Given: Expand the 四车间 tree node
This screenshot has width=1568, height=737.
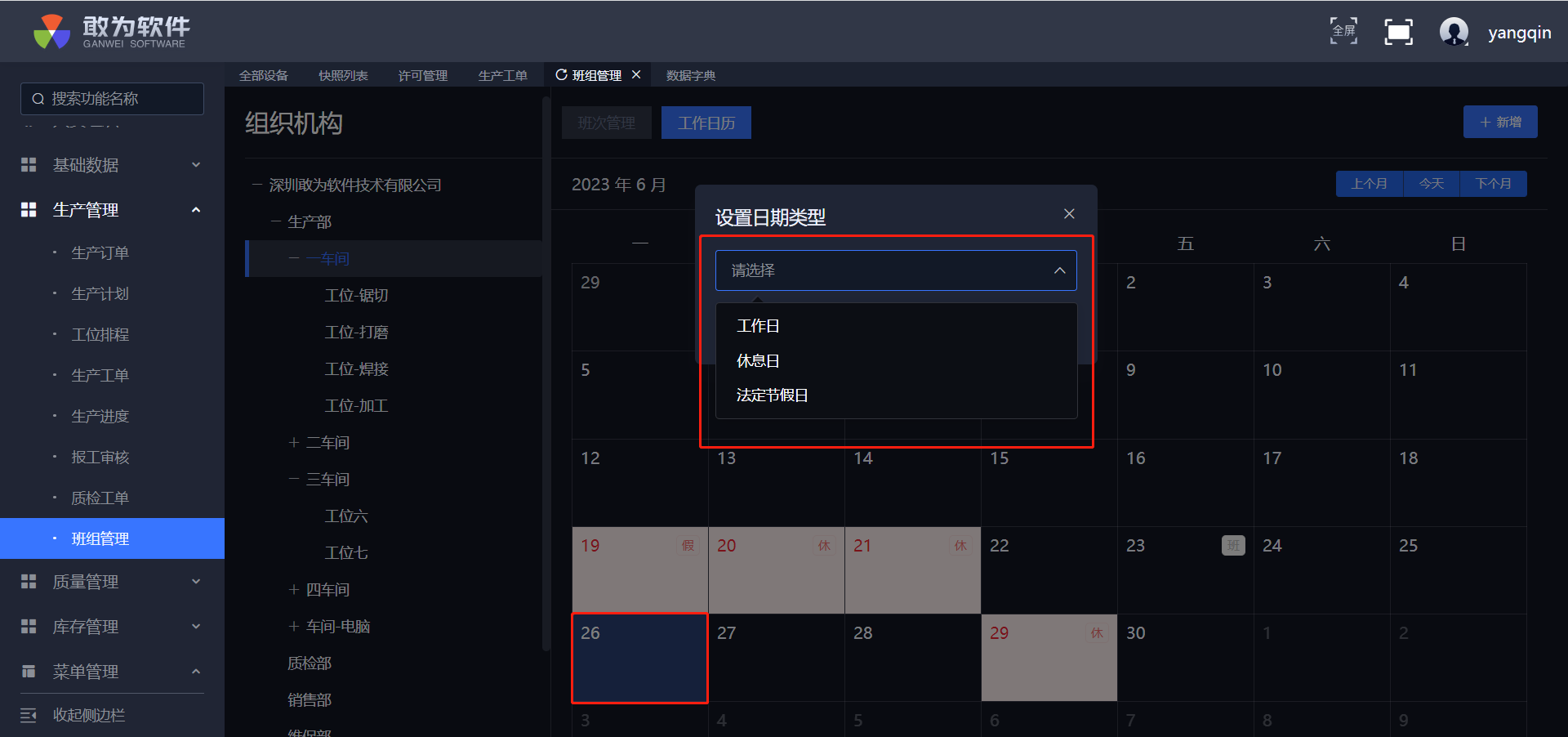Looking at the screenshot, I should pos(294,590).
